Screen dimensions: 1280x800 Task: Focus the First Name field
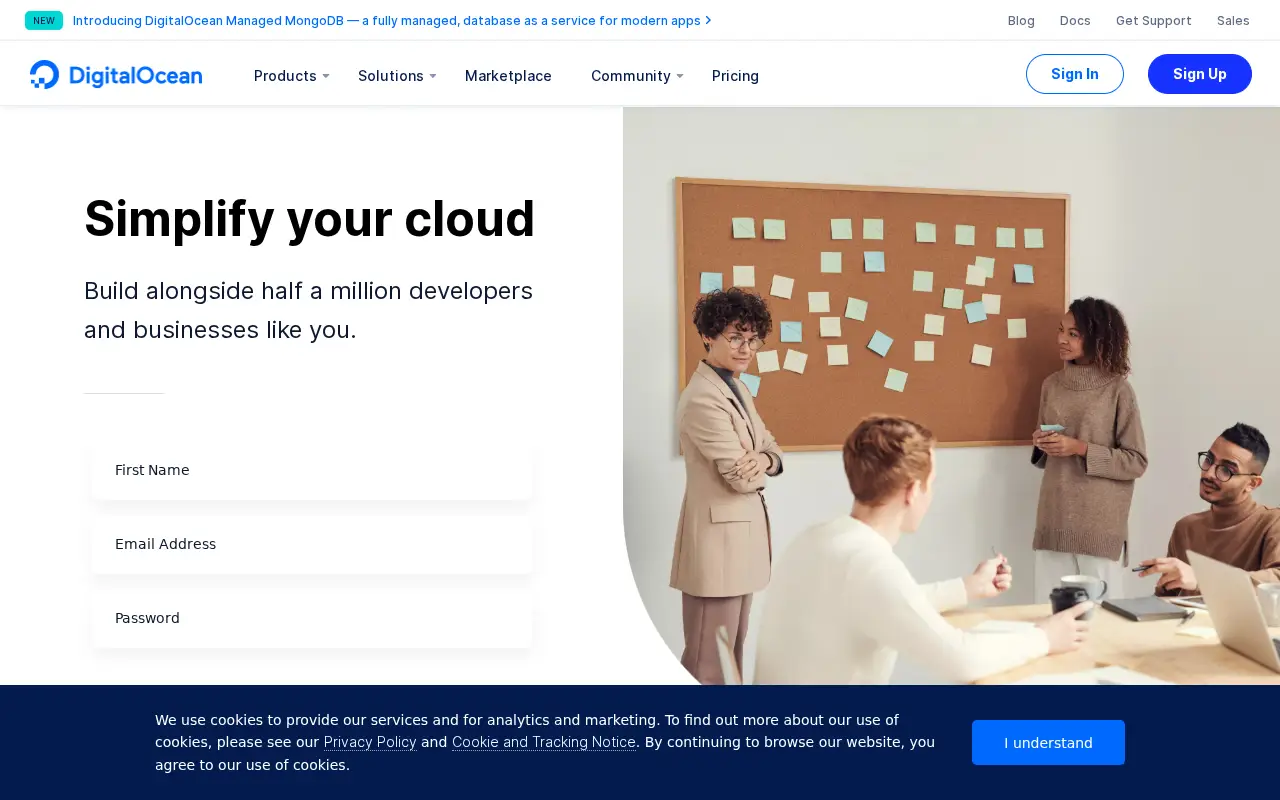pyautogui.click(x=312, y=470)
